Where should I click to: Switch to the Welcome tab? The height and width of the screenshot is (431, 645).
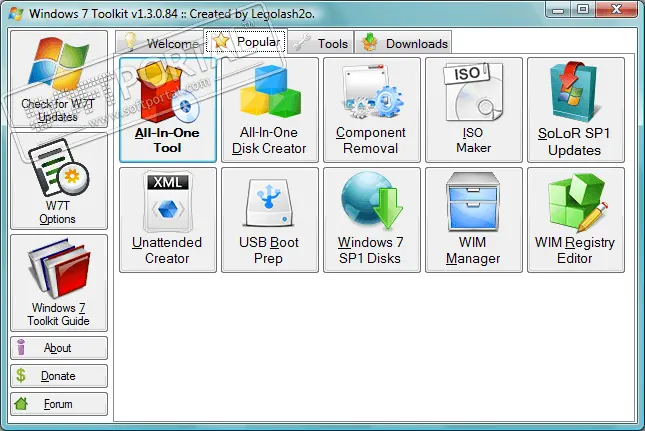click(x=160, y=43)
